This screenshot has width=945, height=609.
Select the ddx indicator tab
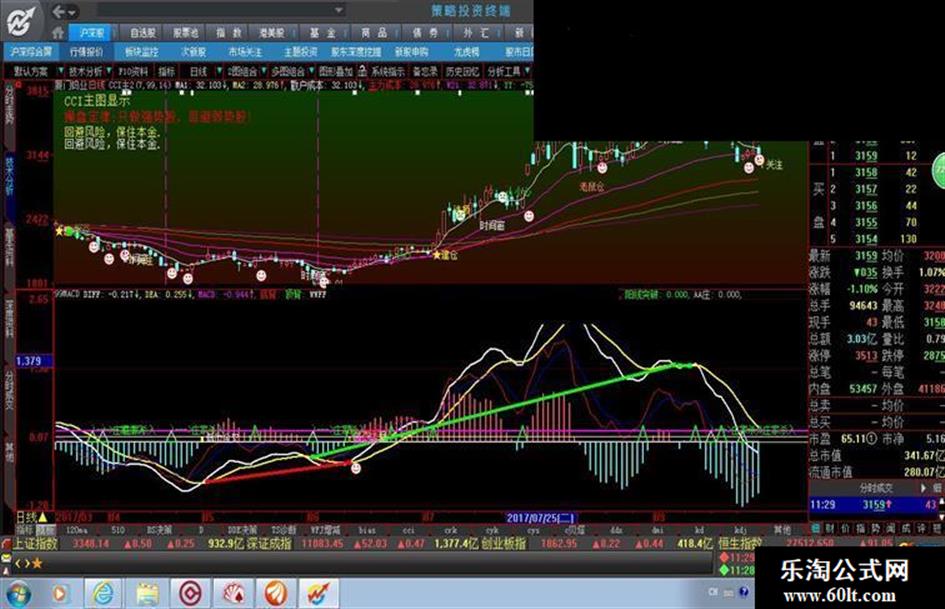point(616,529)
